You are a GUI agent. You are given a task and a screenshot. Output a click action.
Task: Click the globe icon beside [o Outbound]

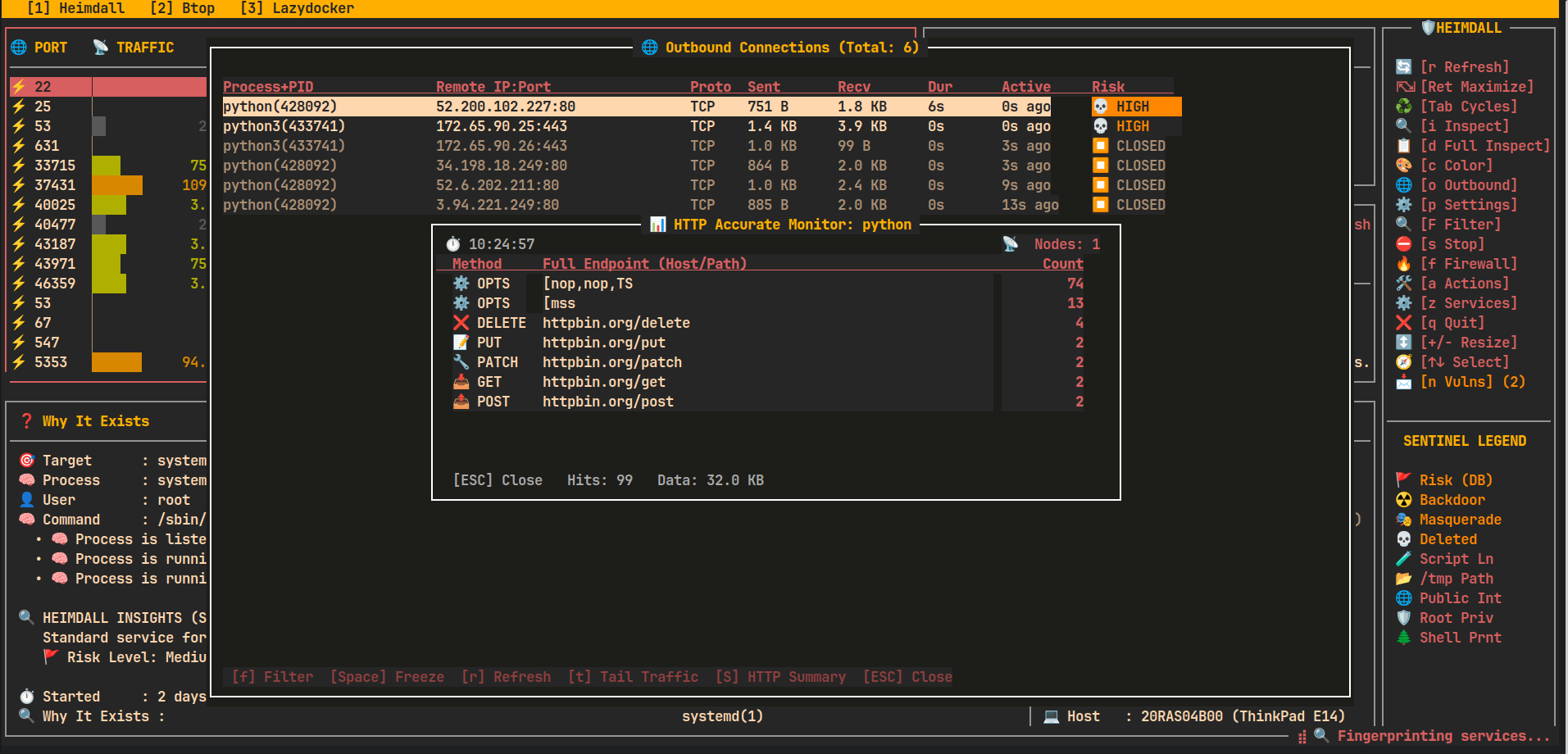pyautogui.click(x=1404, y=185)
